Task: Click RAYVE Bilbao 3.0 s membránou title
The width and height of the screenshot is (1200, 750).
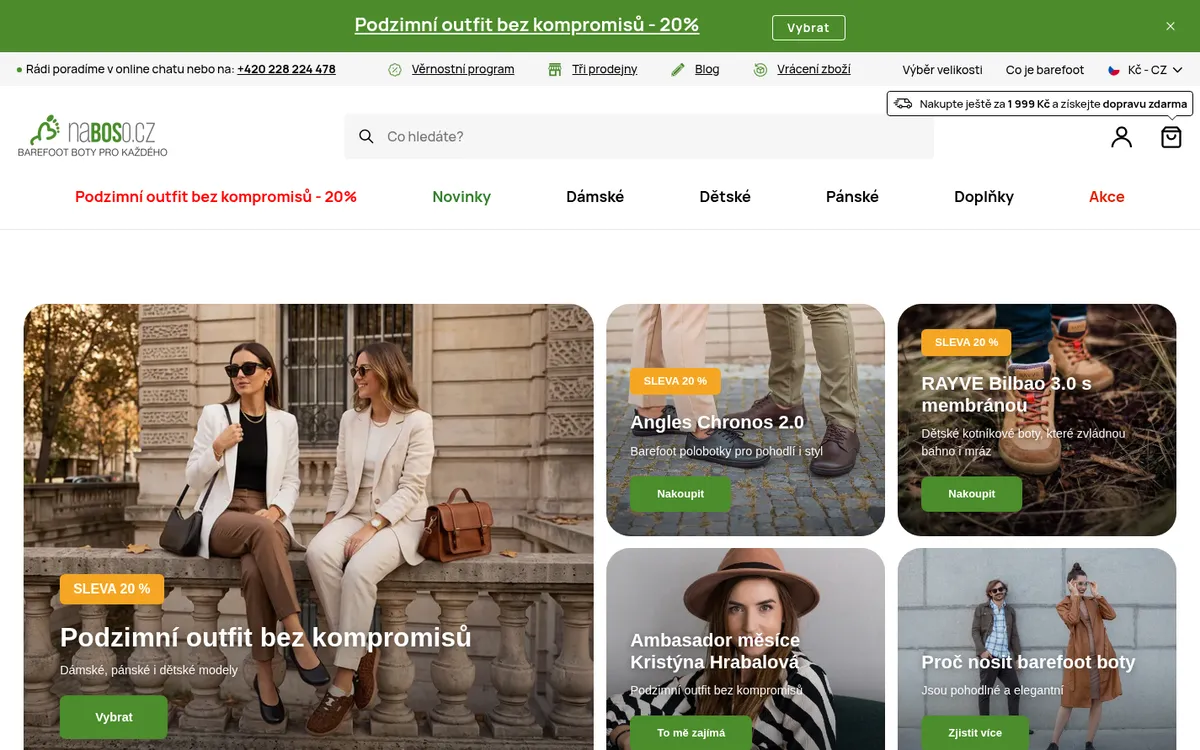Action: tap(1006, 394)
